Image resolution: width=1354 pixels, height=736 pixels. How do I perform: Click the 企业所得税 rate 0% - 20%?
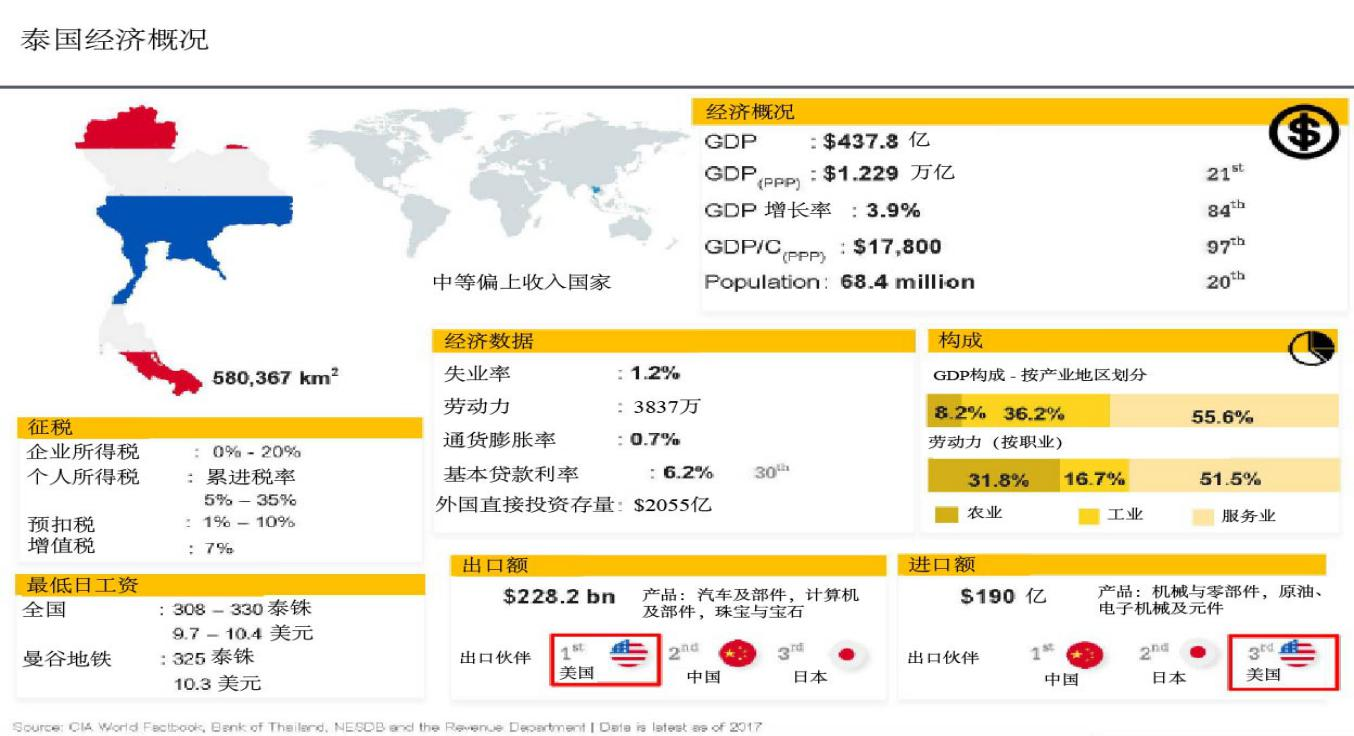click(255, 452)
